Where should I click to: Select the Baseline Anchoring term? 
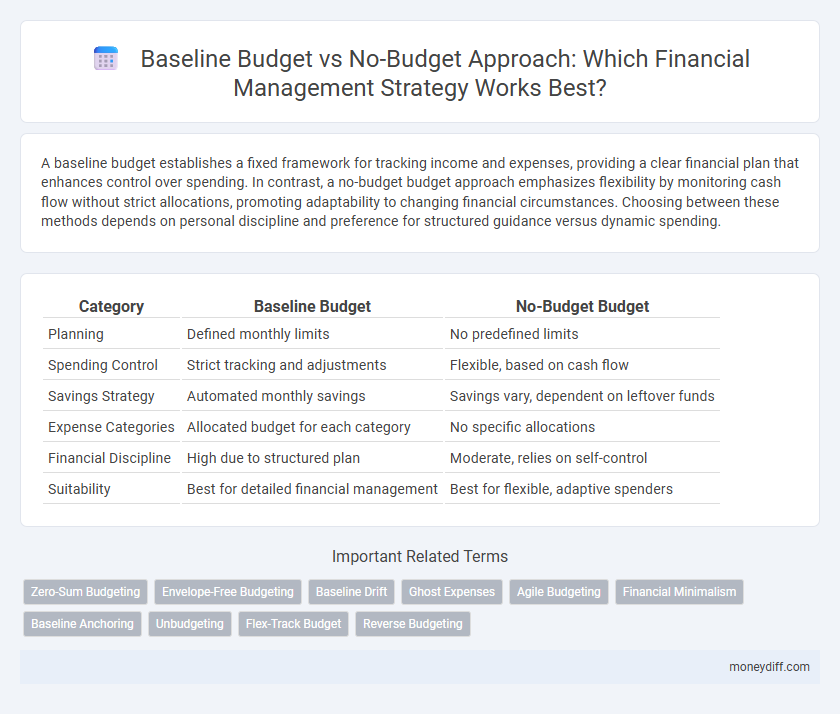coord(82,624)
